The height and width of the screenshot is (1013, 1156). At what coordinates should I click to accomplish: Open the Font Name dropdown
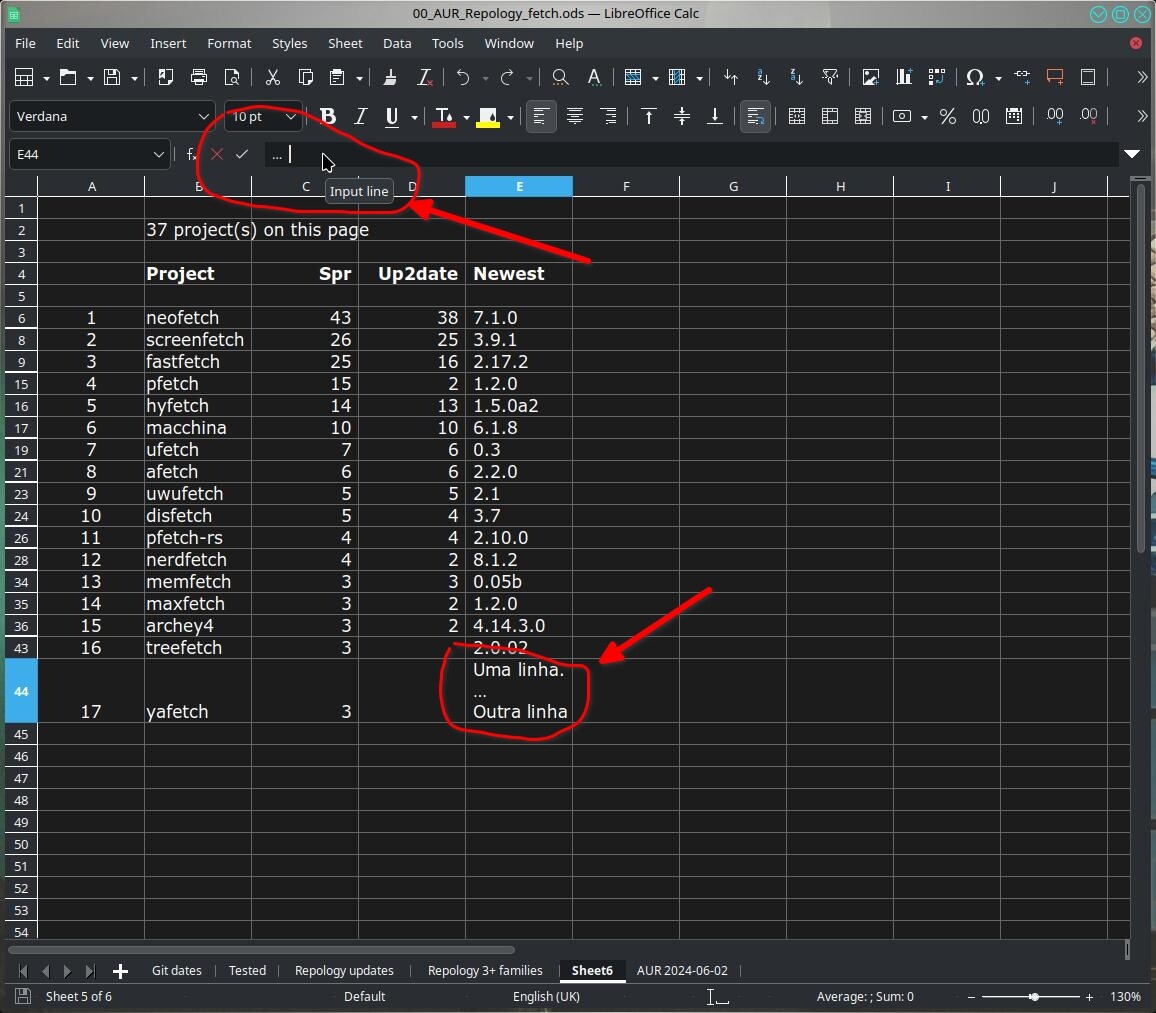coord(203,116)
